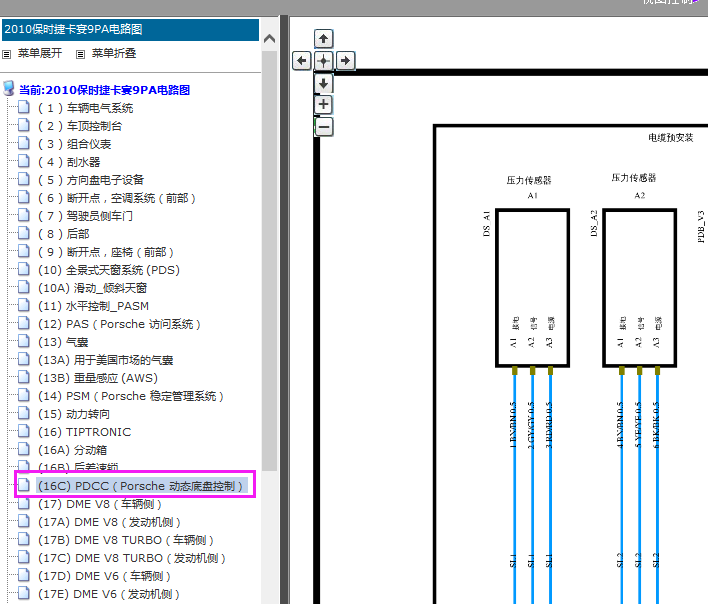The height and width of the screenshot is (604, 708).
Task: Click the computer icon beside the root node
Action: tap(9, 88)
